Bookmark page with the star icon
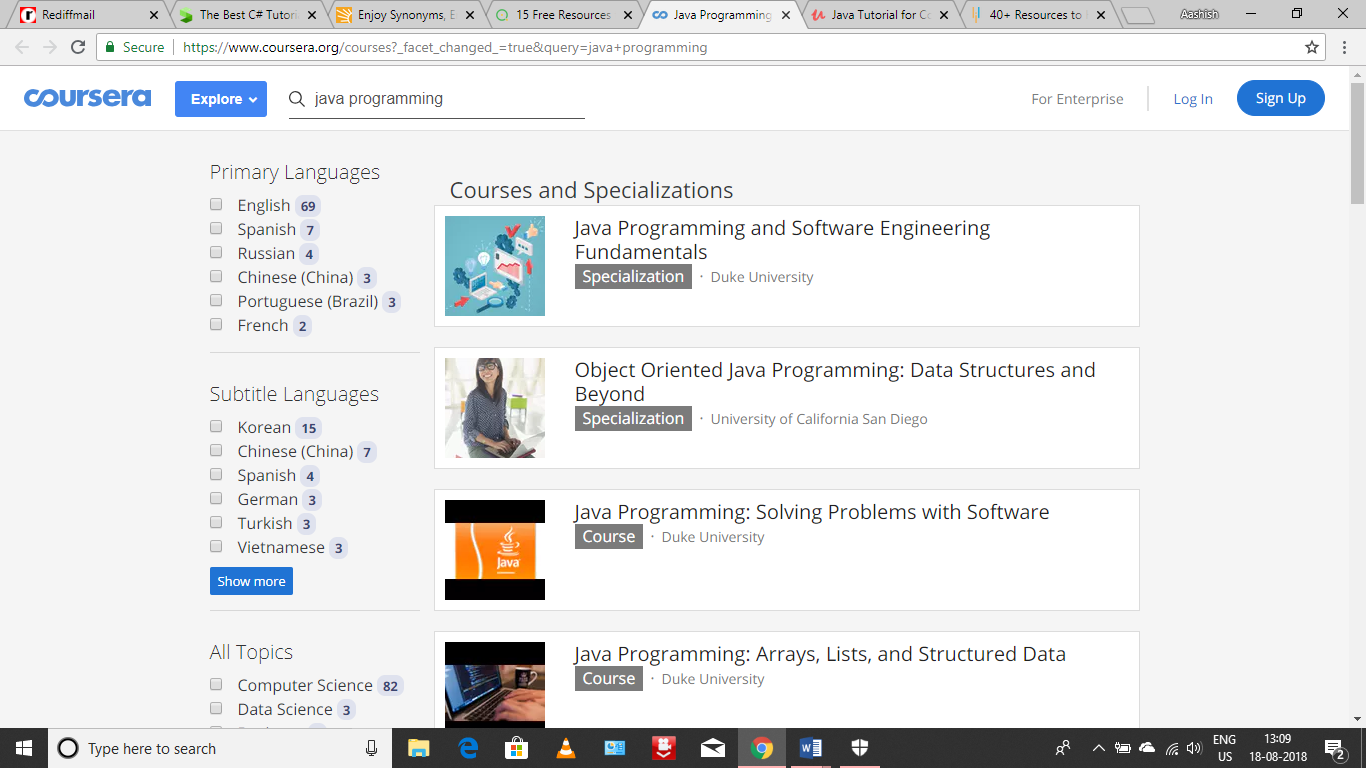The width and height of the screenshot is (1366, 768). click(1312, 47)
